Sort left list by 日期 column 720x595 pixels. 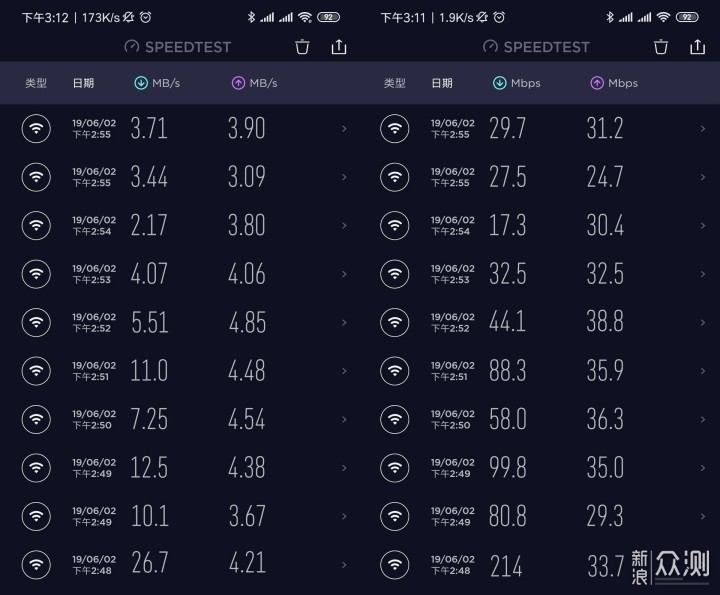(x=83, y=83)
